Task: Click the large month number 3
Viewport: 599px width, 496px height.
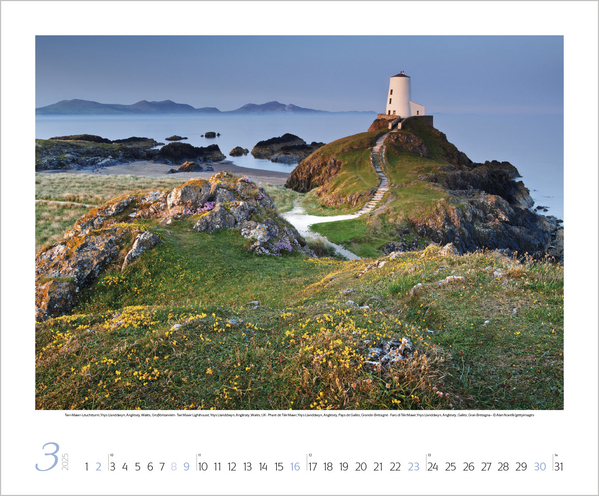Action: click(x=47, y=457)
